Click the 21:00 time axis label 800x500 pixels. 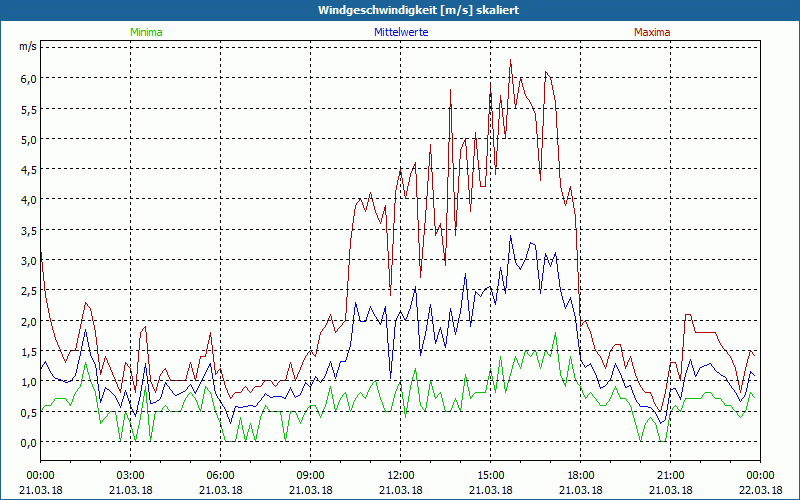(x=670, y=476)
